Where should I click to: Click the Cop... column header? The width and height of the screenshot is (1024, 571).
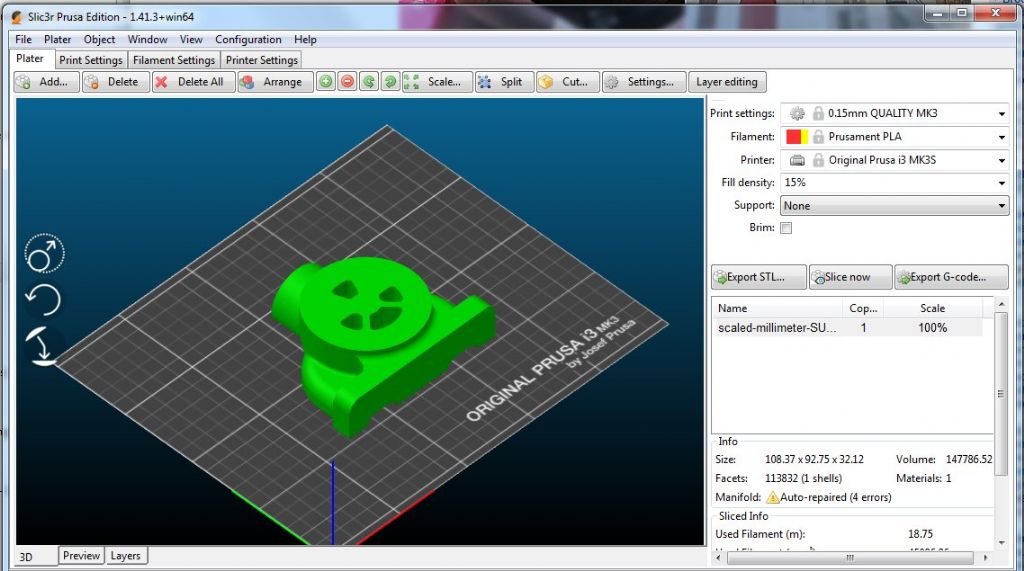pos(863,308)
